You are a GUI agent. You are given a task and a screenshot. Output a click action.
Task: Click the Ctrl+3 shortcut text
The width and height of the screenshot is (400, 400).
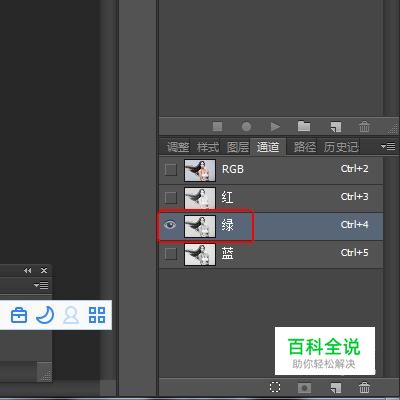354,197
